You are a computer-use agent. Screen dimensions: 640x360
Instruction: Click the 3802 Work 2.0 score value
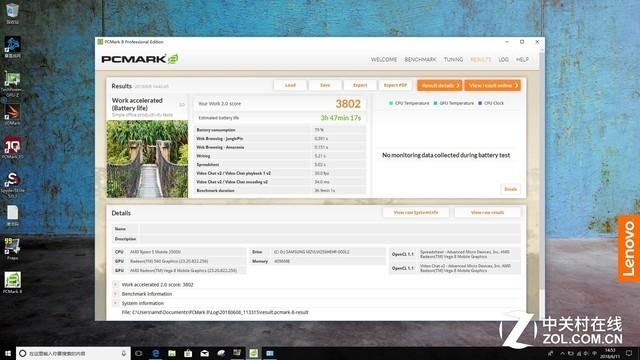(348, 104)
